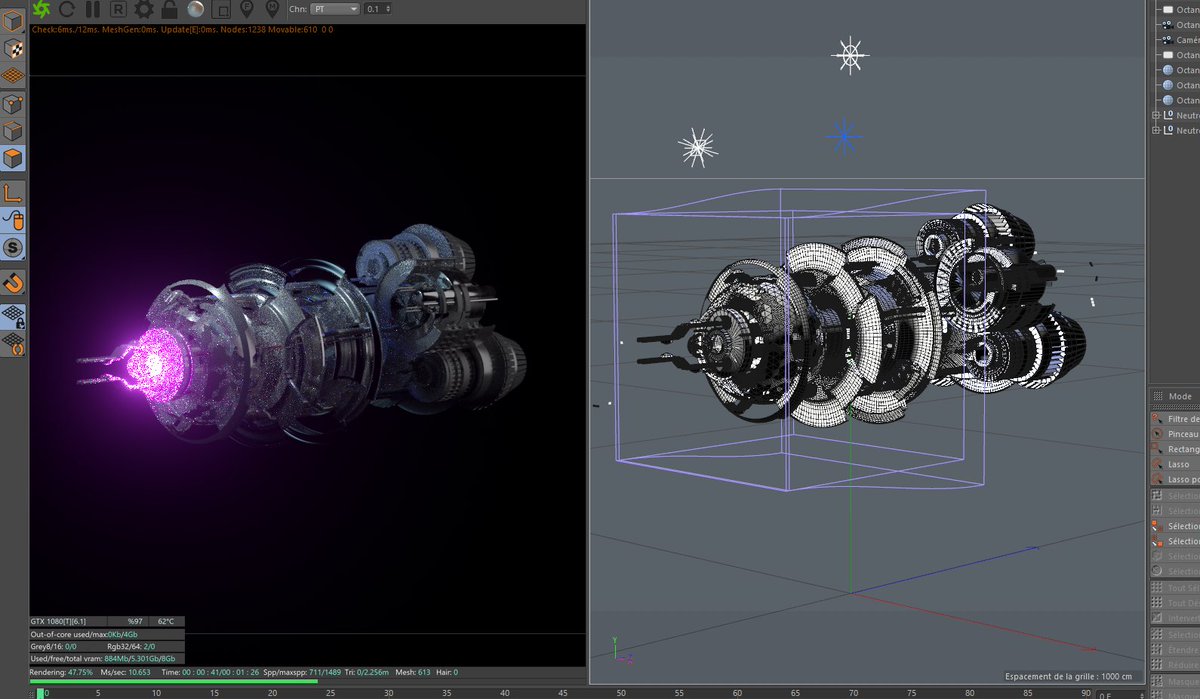
Task: Click the green timeline playhead at frame 0
Action: click(x=39, y=692)
